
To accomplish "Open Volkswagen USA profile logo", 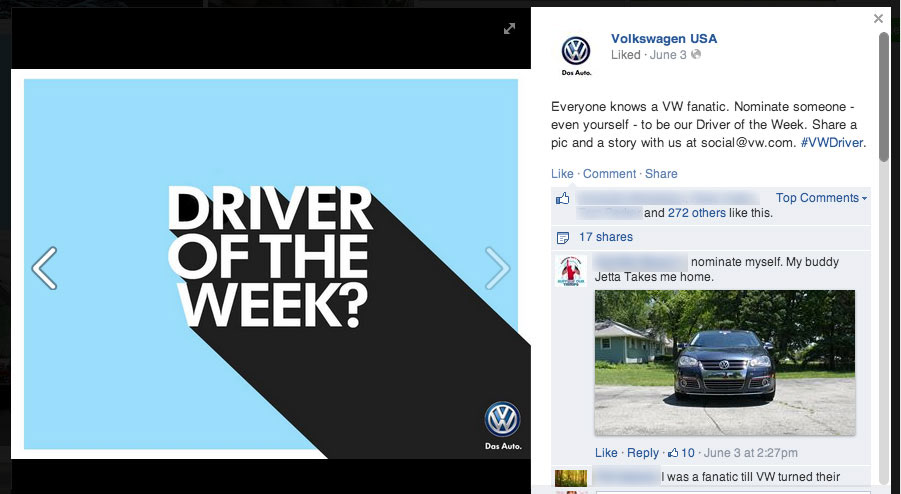I will click(576, 55).
